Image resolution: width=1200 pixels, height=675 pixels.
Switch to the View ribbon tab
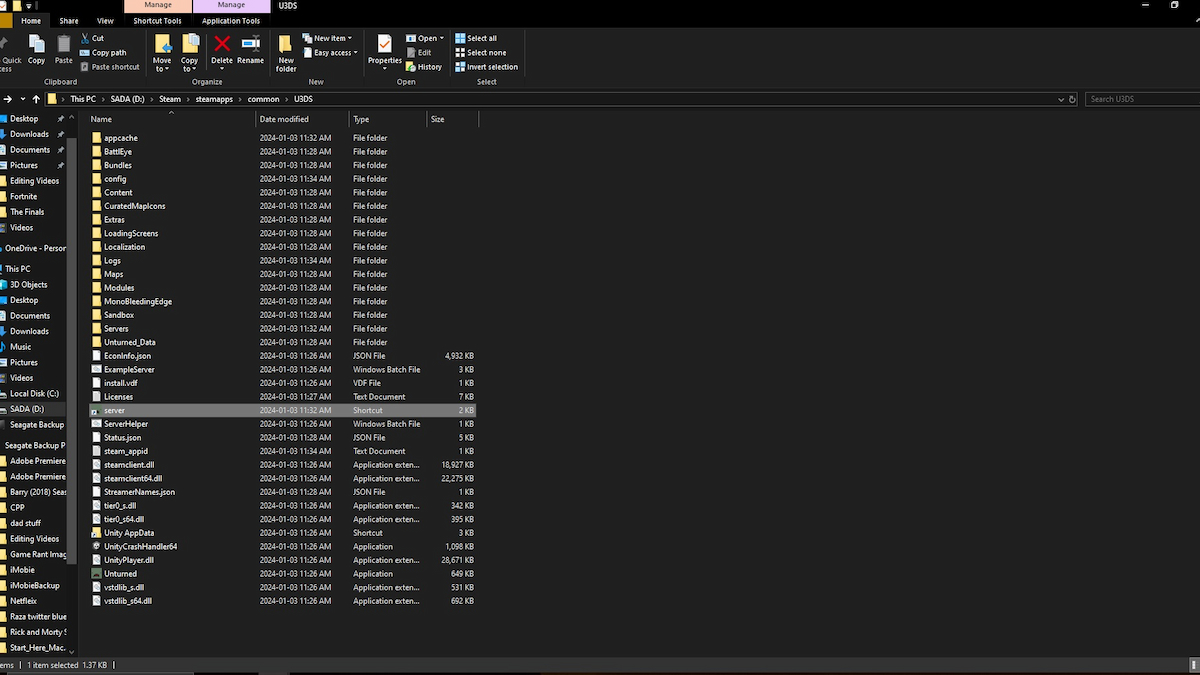[105, 20]
